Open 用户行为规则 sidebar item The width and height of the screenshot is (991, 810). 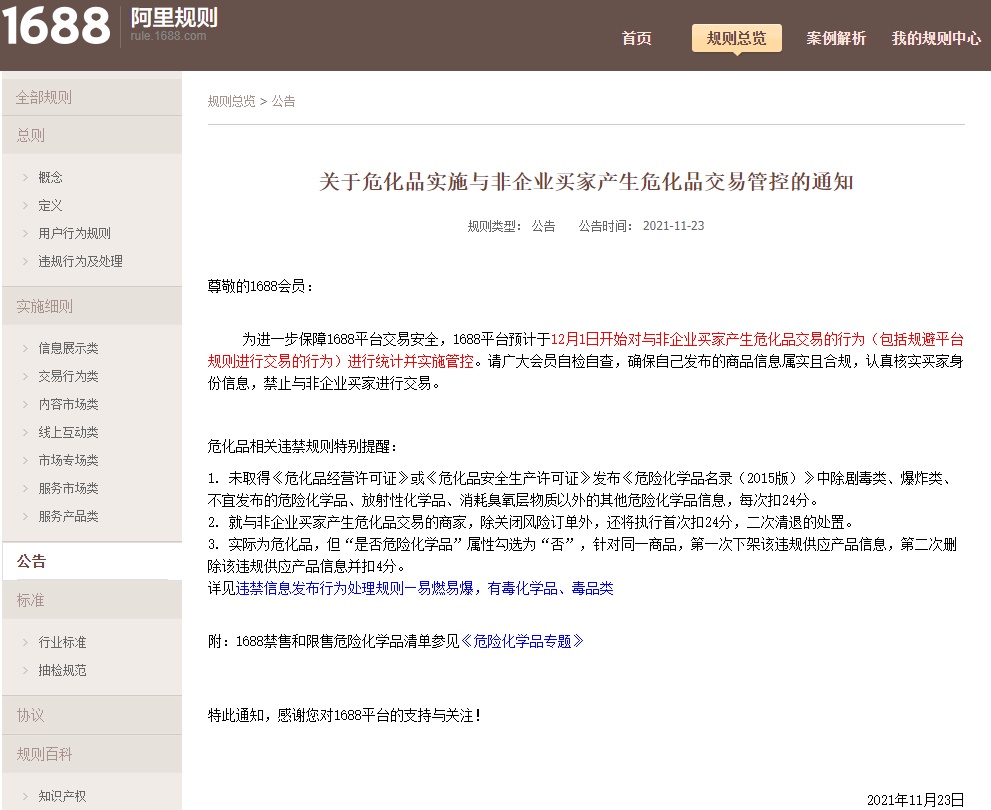coord(75,233)
